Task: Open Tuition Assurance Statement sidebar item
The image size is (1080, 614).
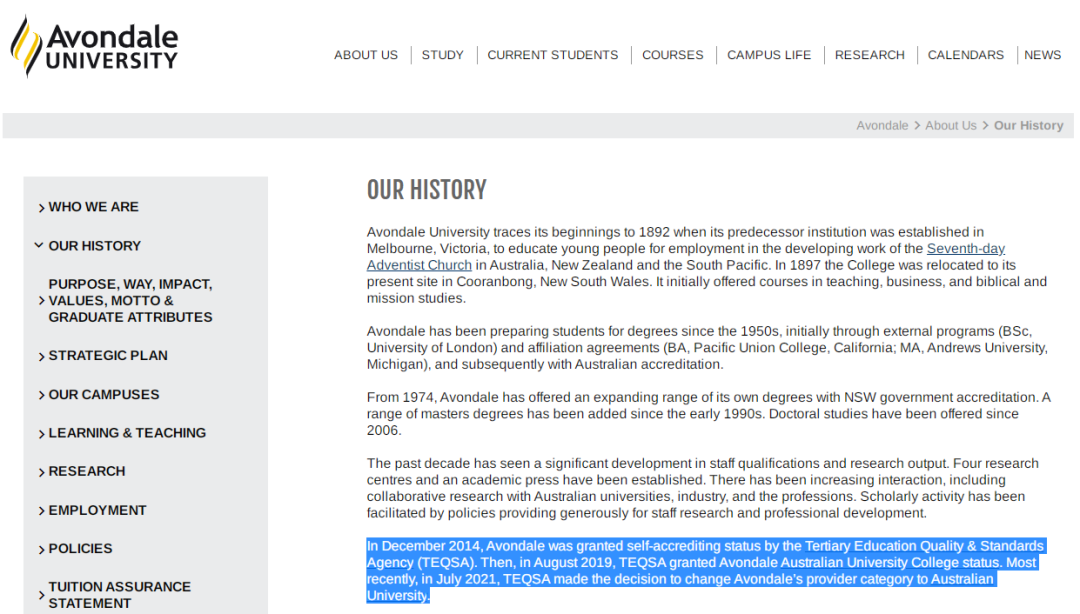Action: [x=119, y=595]
